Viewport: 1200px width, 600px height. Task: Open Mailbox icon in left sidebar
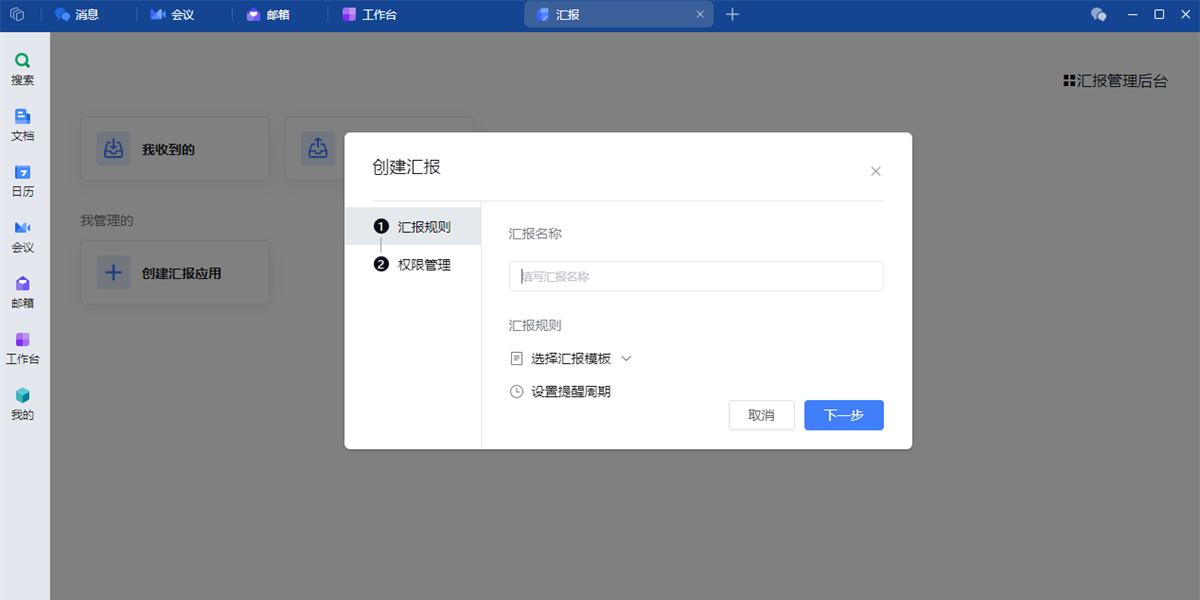tap(22, 284)
